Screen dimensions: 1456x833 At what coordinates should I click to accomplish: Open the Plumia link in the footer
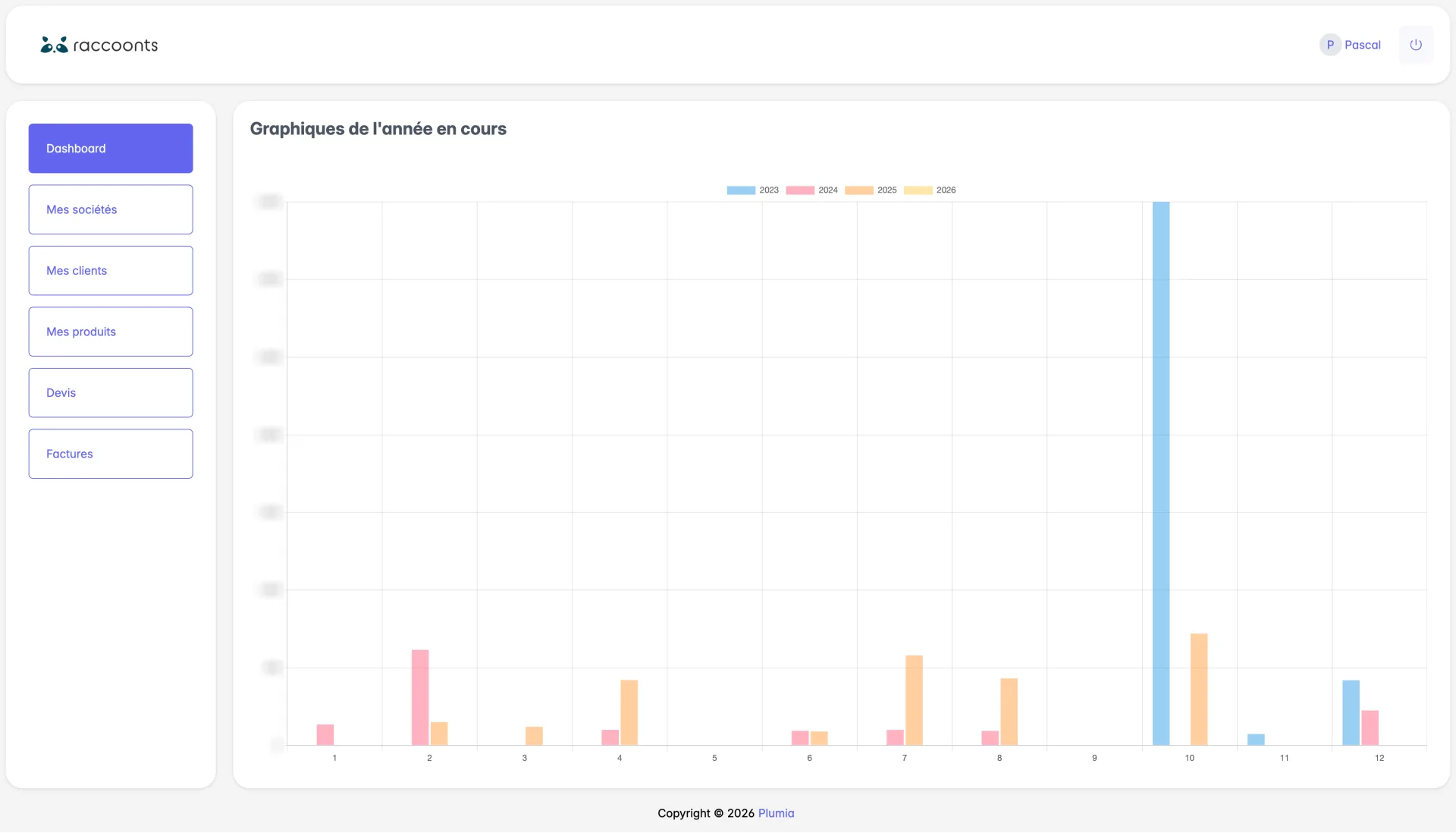(x=776, y=813)
